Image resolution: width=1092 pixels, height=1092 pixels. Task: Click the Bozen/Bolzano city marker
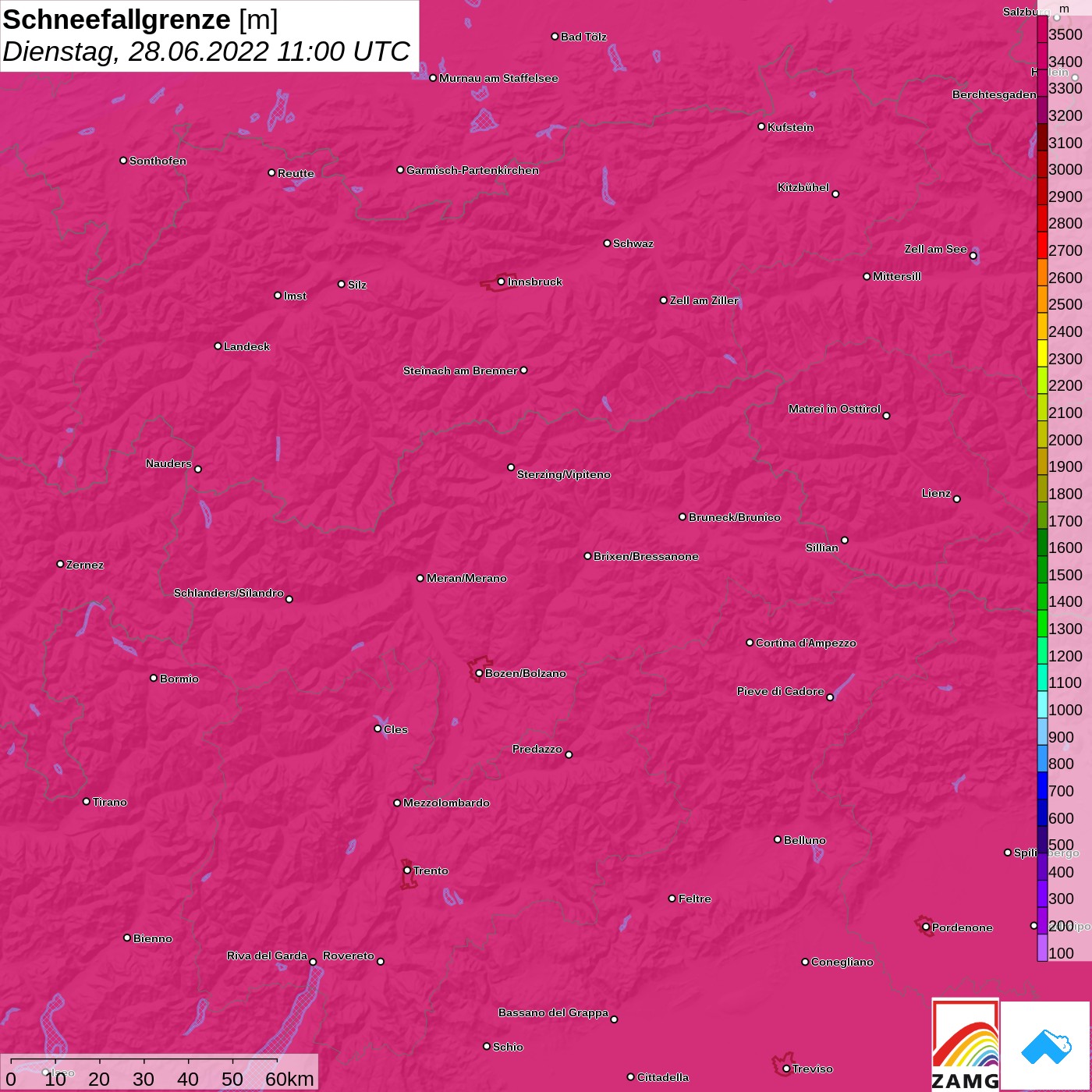479,673
